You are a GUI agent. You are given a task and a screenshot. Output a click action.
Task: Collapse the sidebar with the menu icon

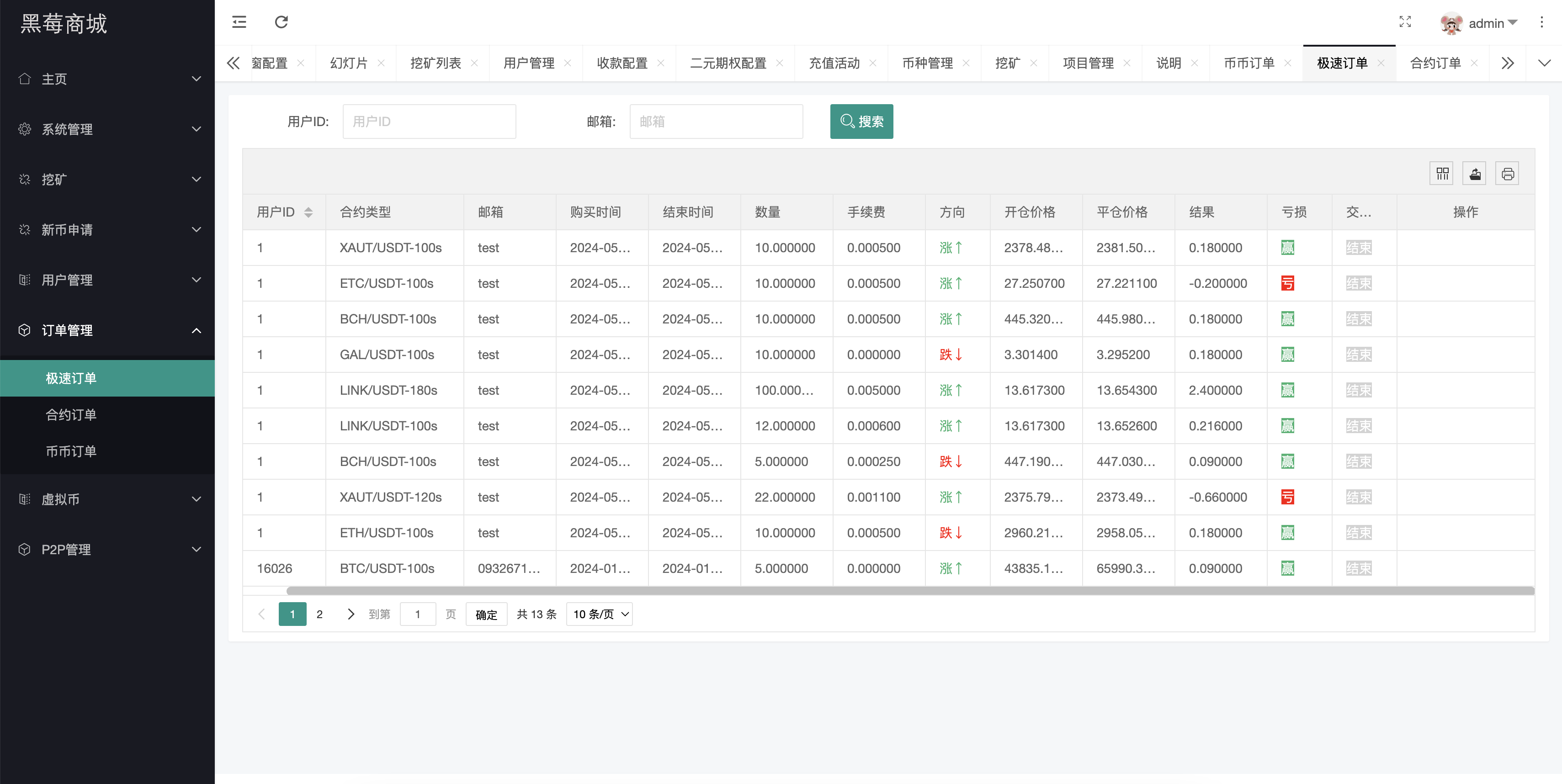click(x=239, y=22)
